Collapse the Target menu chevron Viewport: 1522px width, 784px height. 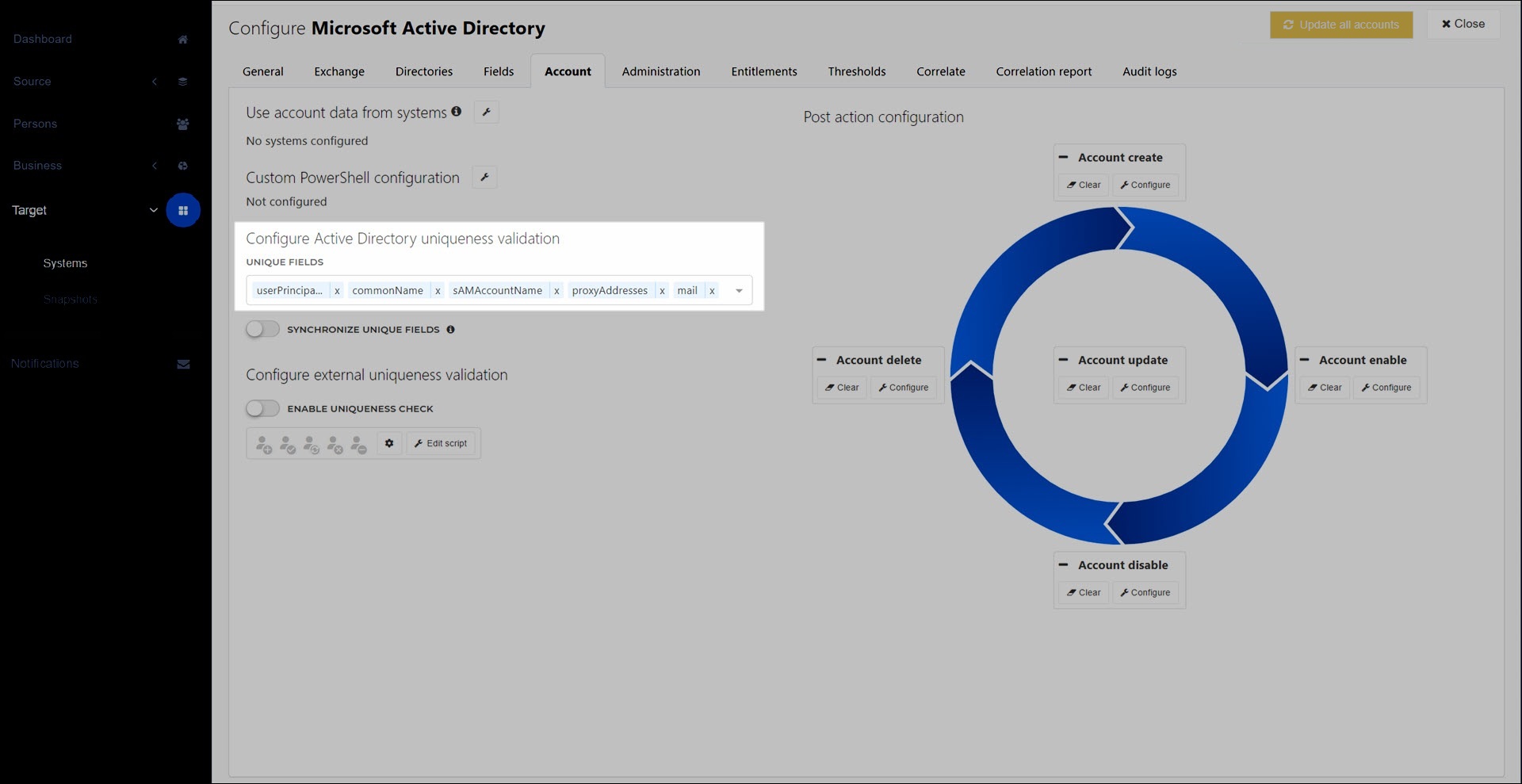(153, 210)
